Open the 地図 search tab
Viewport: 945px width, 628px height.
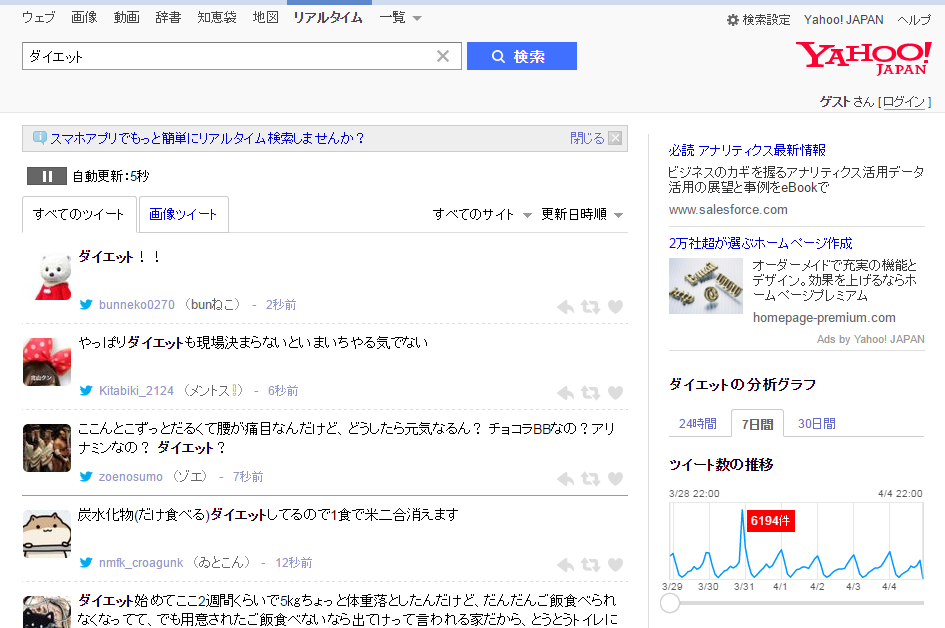[x=266, y=17]
